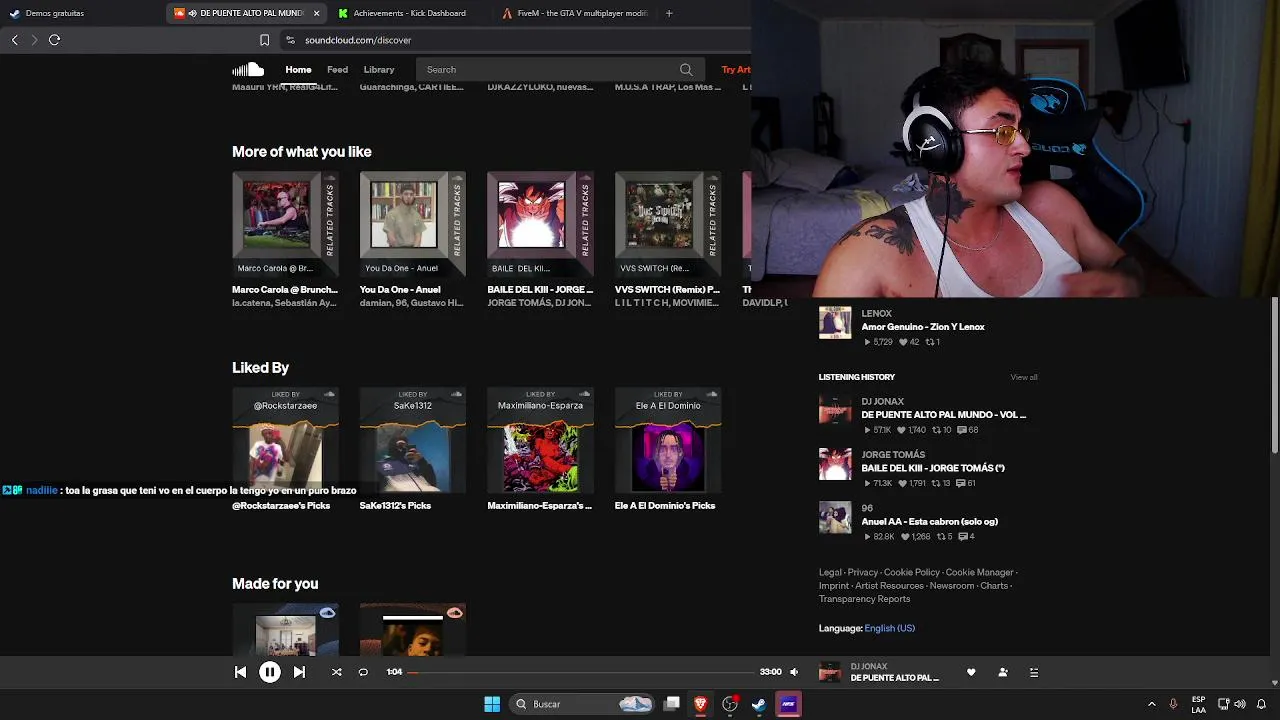Viewport: 1280px width, 720px height.
Task: Seek within the track progress bar
Action: [x=580, y=672]
